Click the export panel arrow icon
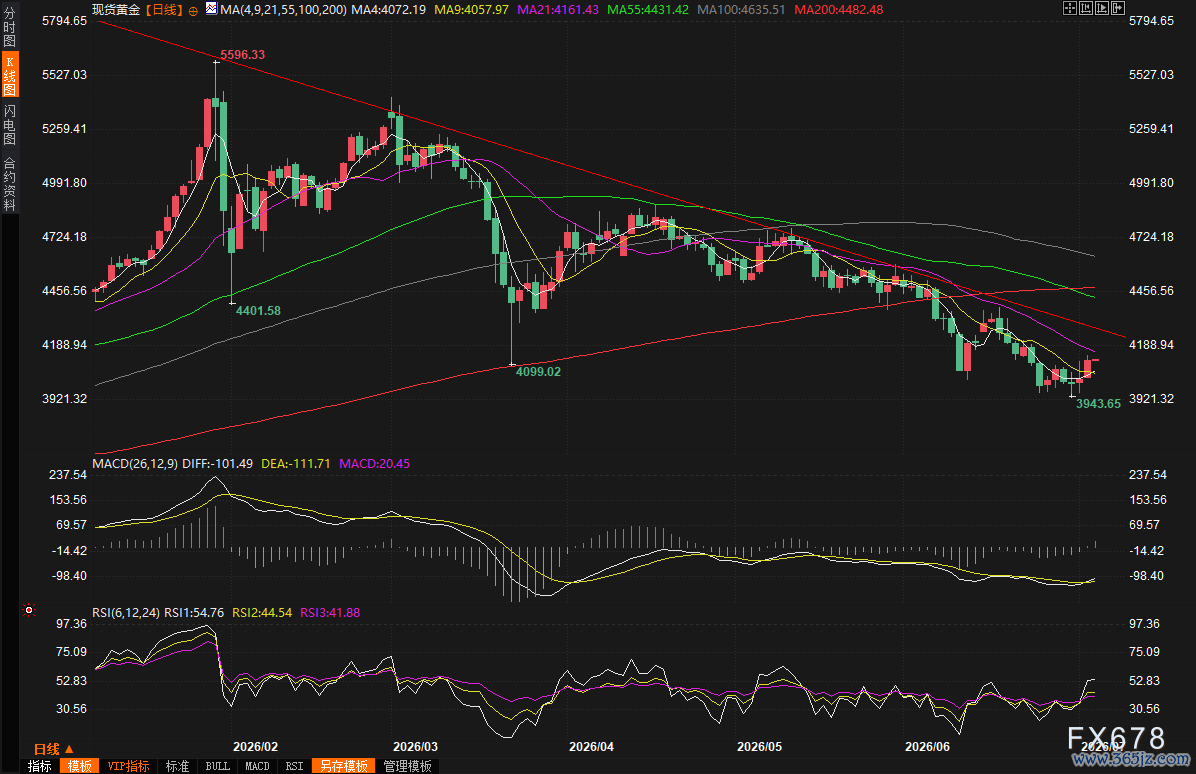The image size is (1196, 774). pos(1118,8)
